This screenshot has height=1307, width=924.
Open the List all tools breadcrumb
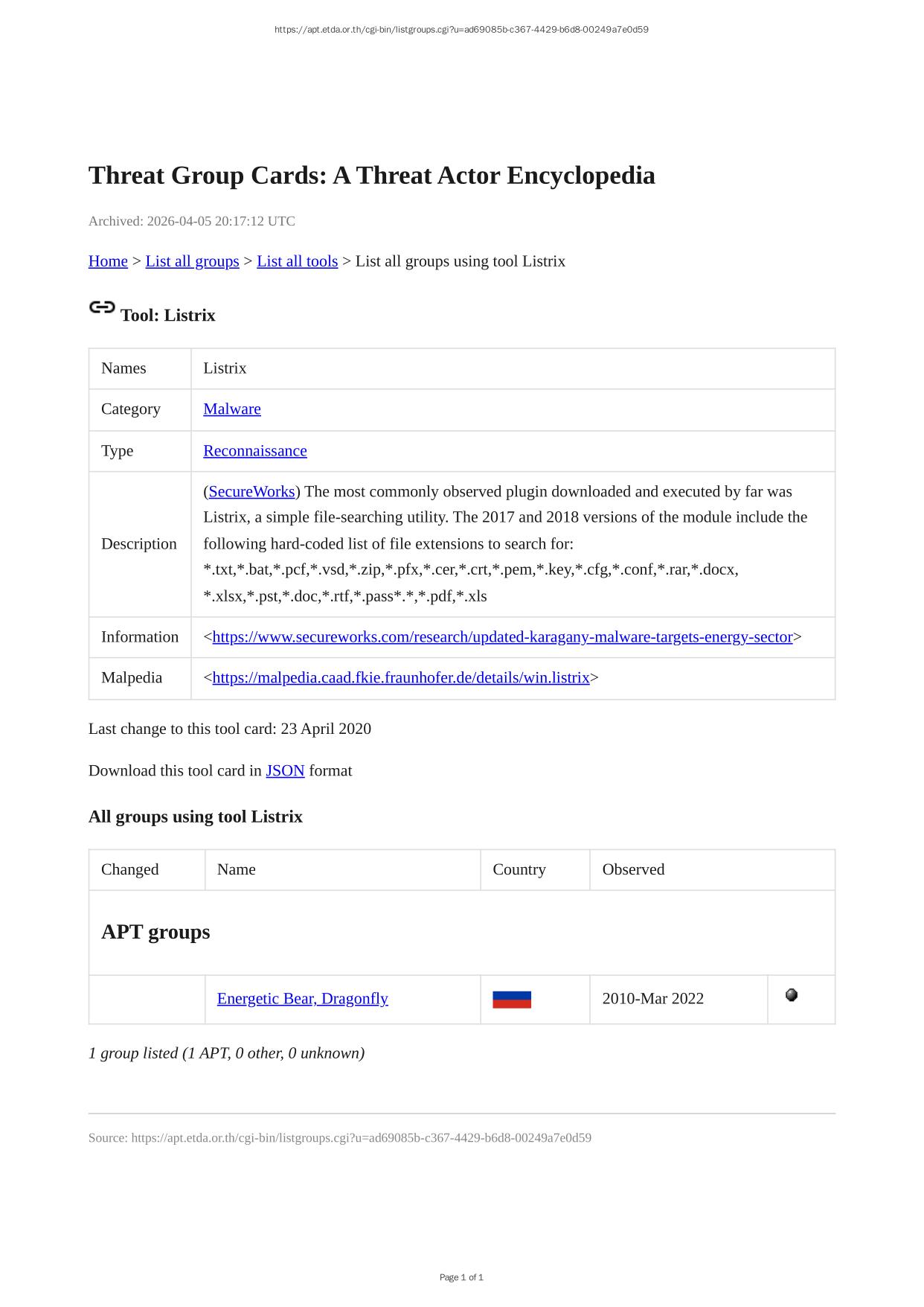coord(297,261)
